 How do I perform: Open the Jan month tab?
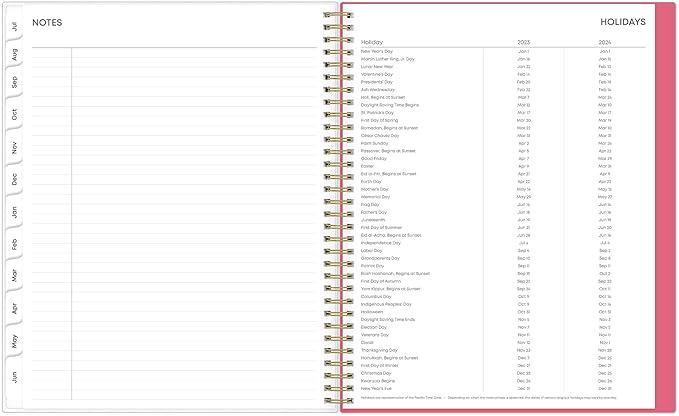click(13, 212)
